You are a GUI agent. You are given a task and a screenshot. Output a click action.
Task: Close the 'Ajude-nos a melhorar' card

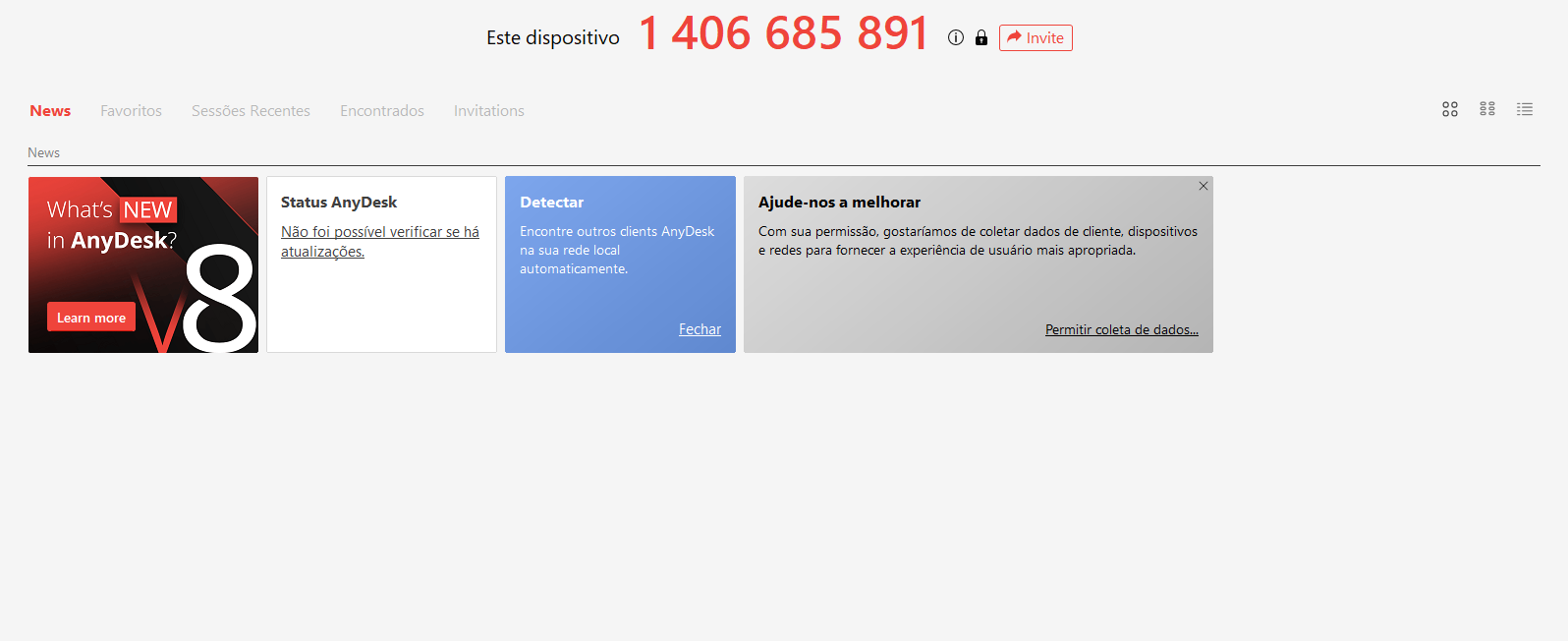(1204, 186)
